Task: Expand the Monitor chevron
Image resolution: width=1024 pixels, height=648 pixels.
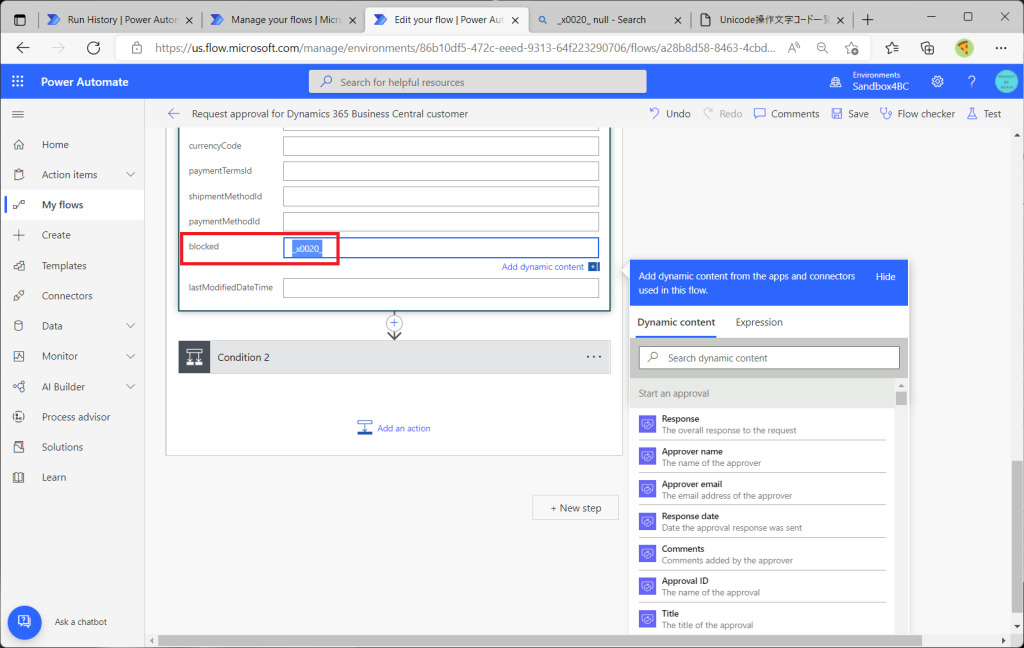Action: 131,356
